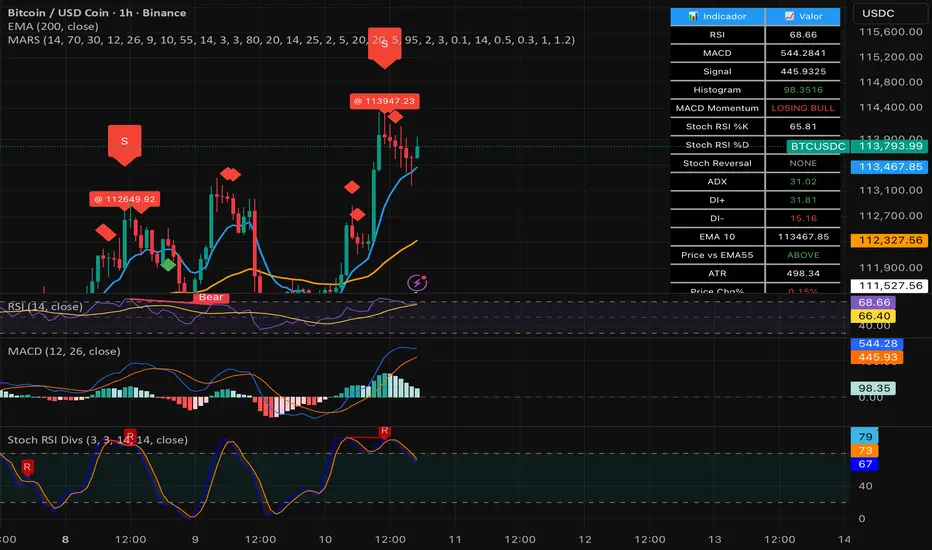Click date 9 on time axis

195,539
